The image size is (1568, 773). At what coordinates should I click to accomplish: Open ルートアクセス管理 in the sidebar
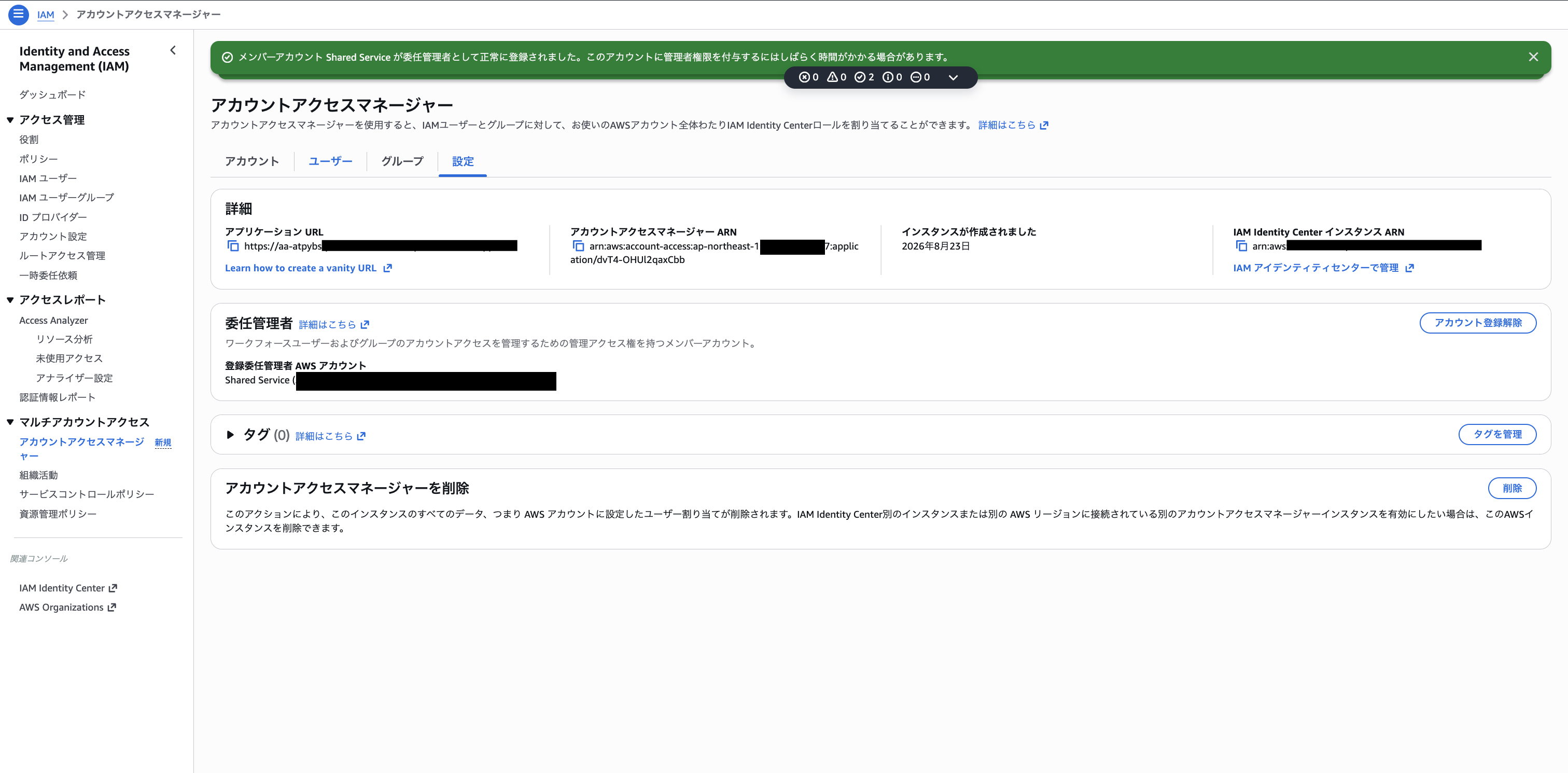[62, 256]
